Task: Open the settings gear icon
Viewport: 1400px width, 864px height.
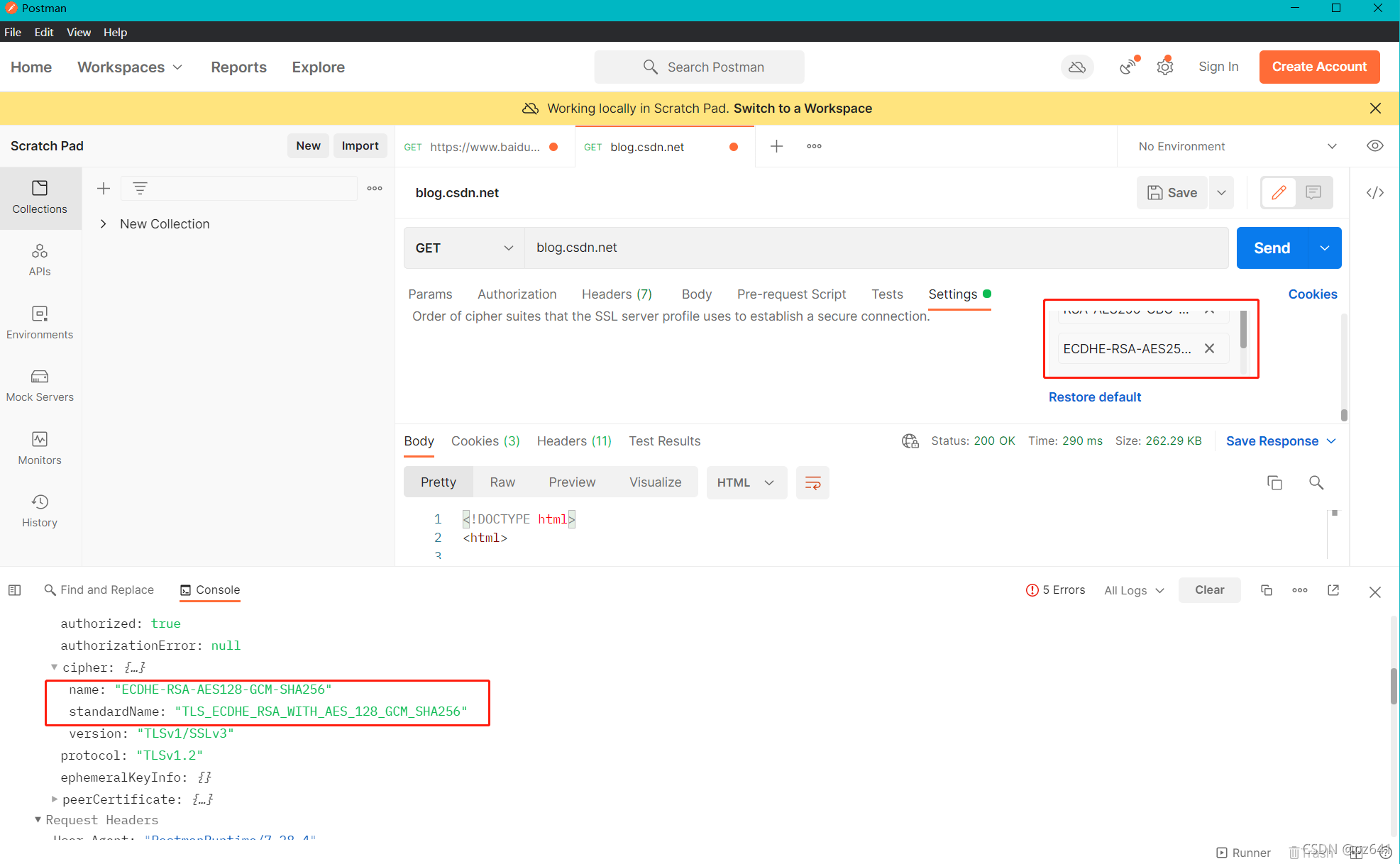Action: [x=1165, y=67]
